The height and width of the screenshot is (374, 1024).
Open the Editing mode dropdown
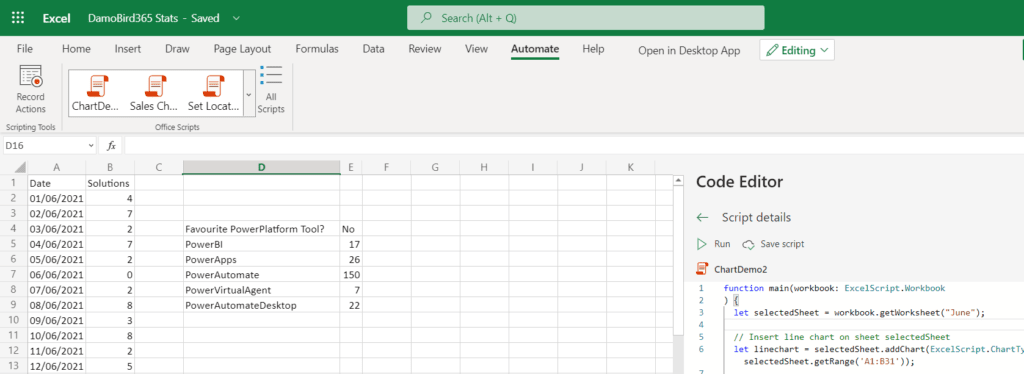click(x=797, y=50)
